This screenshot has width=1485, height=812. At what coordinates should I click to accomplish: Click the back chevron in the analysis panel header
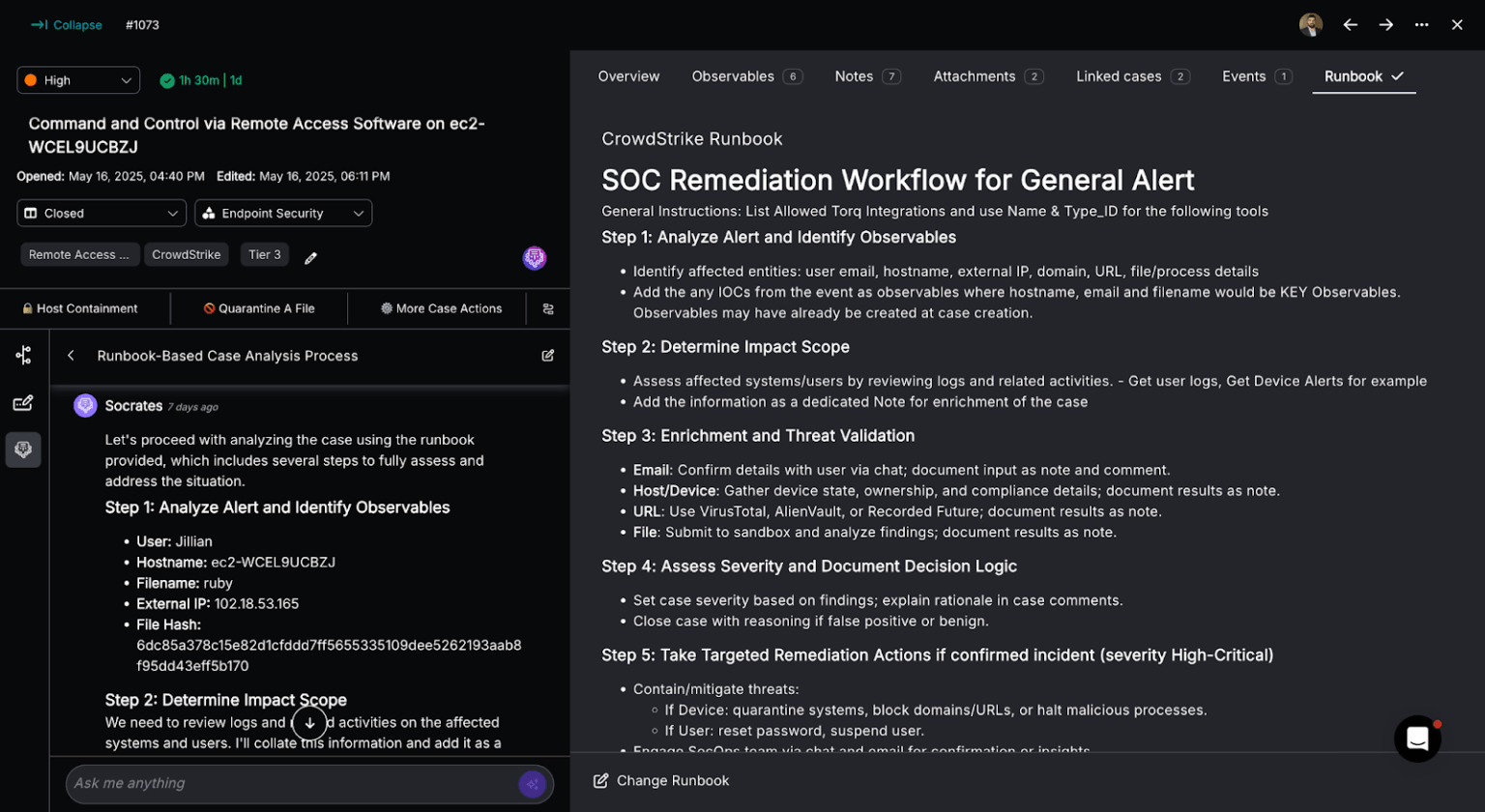coord(70,356)
